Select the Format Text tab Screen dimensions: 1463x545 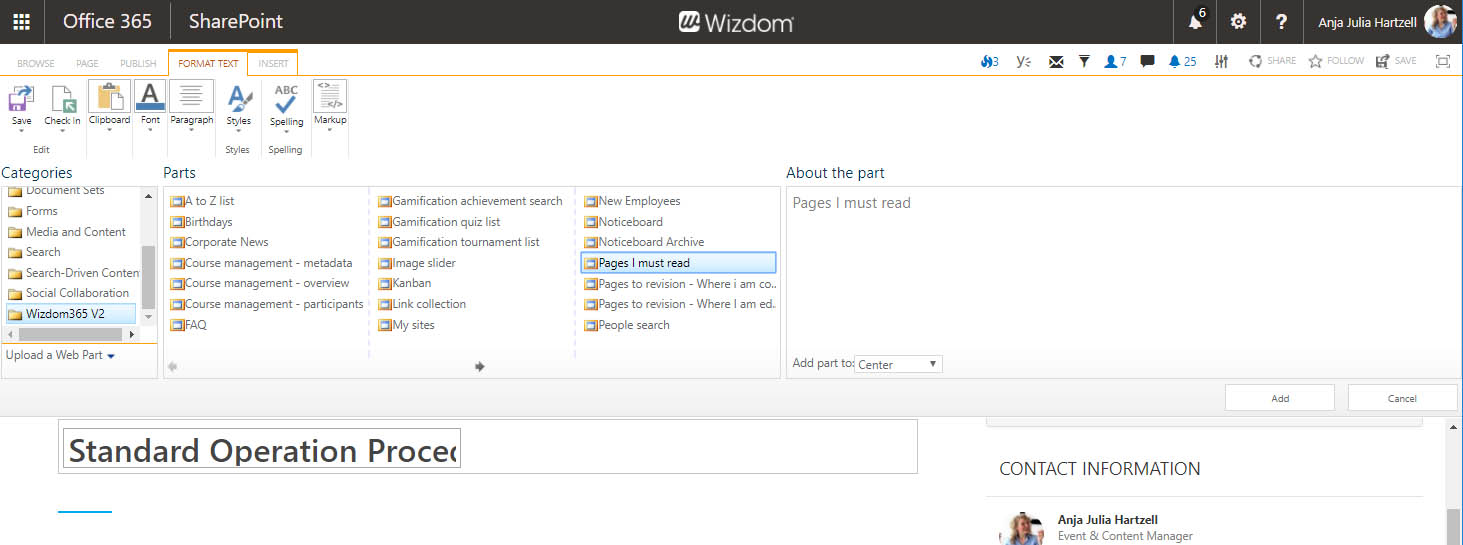(x=208, y=63)
